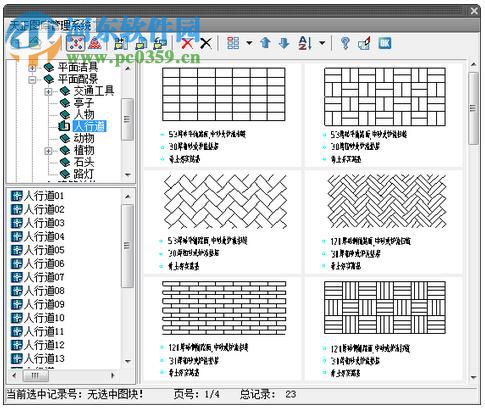
Task: Click the thumbnail grid layout icon
Action: 233,43
